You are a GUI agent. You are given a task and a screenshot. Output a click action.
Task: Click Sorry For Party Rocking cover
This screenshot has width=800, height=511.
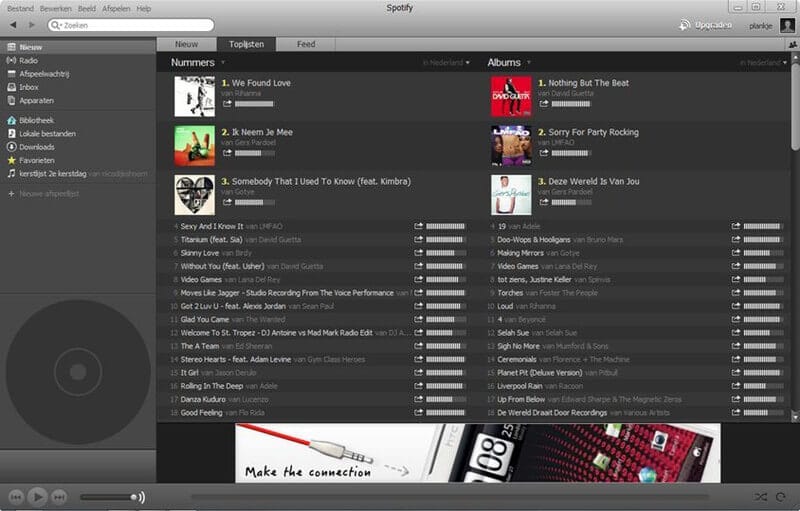(511, 146)
